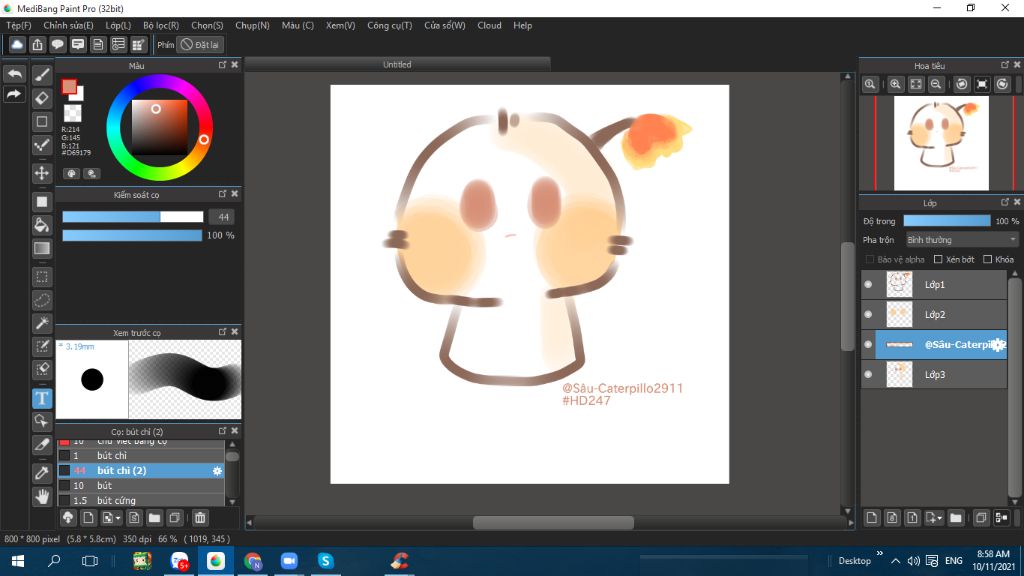
Task: Select the Operation tool
Action: coord(42,421)
